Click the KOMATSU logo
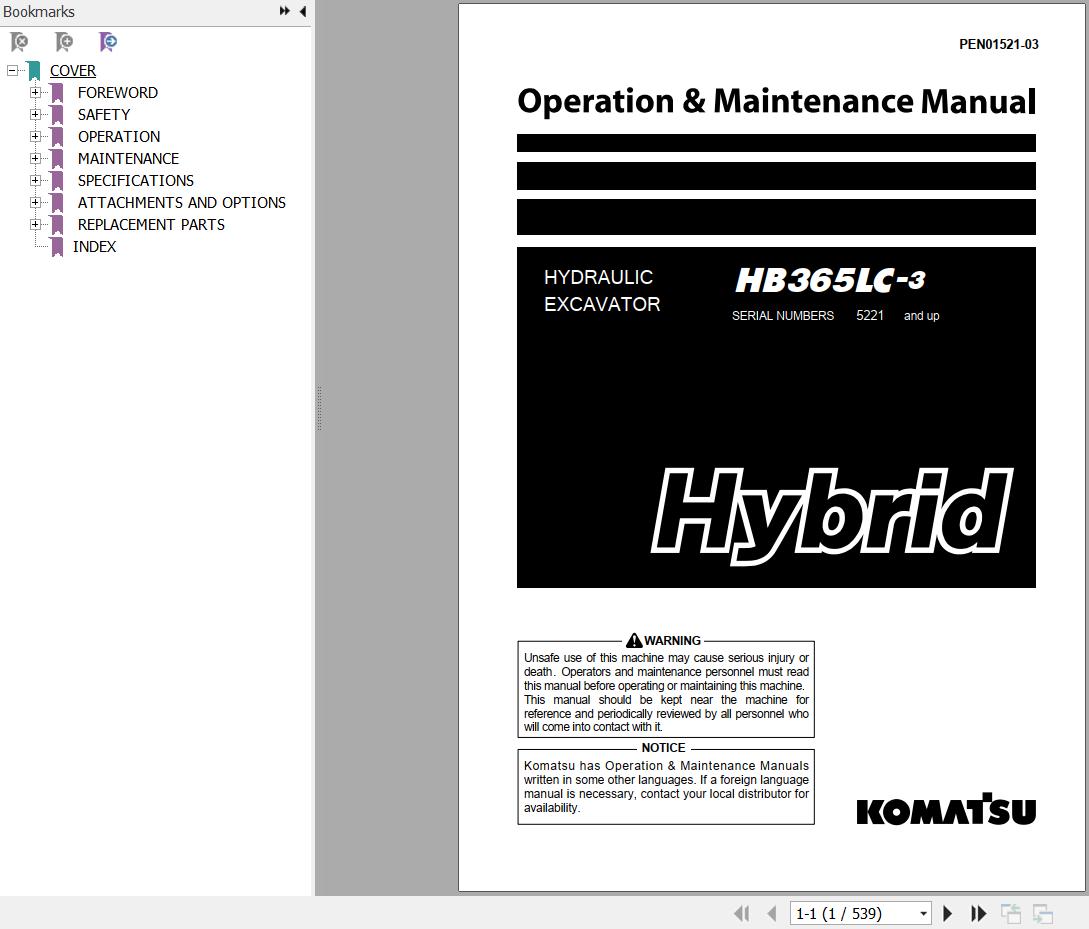Screen dimensions: 1089x929 point(946,810)
